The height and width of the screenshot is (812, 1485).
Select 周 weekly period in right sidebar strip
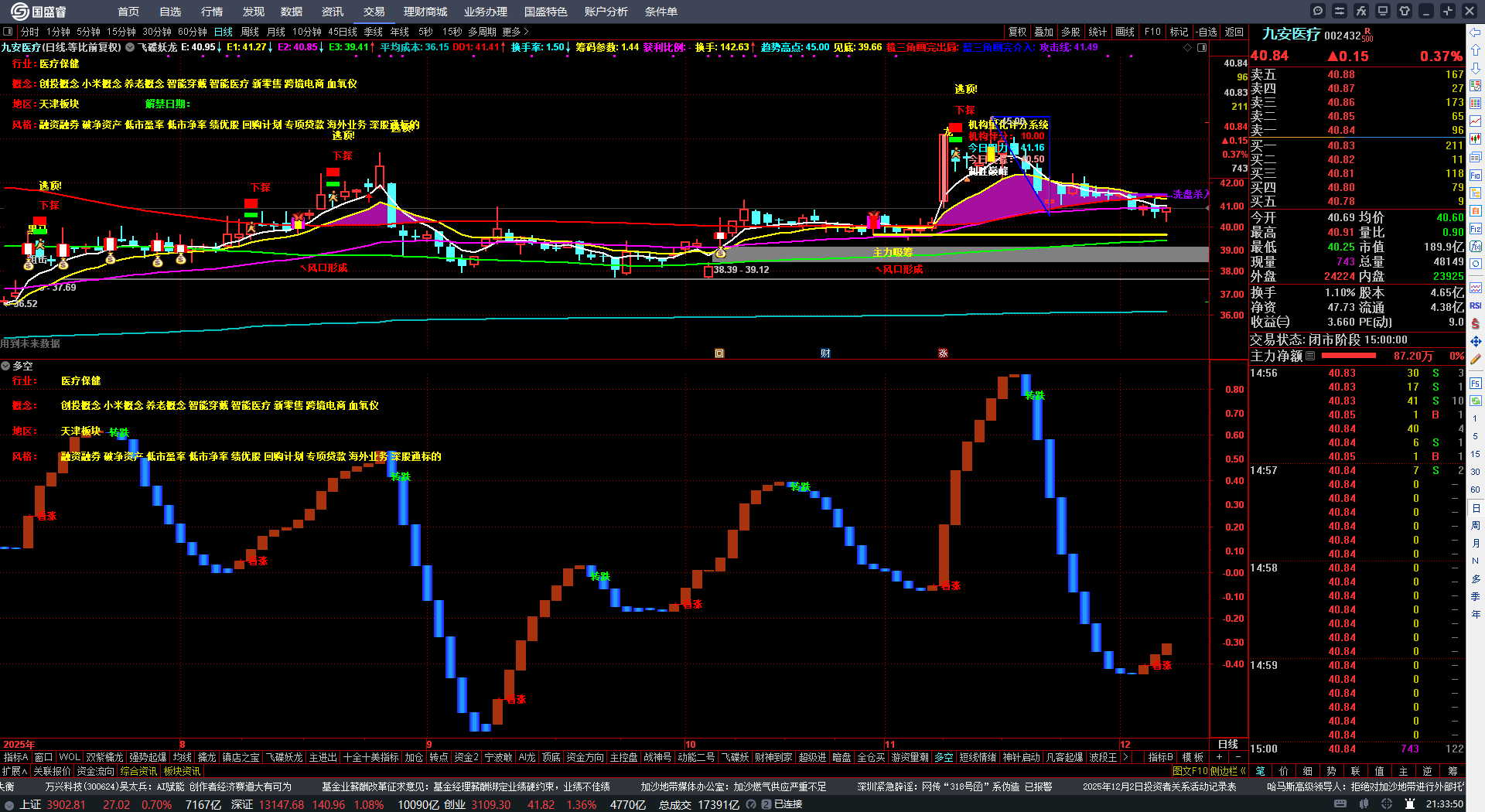click(x=1475, y=525)
